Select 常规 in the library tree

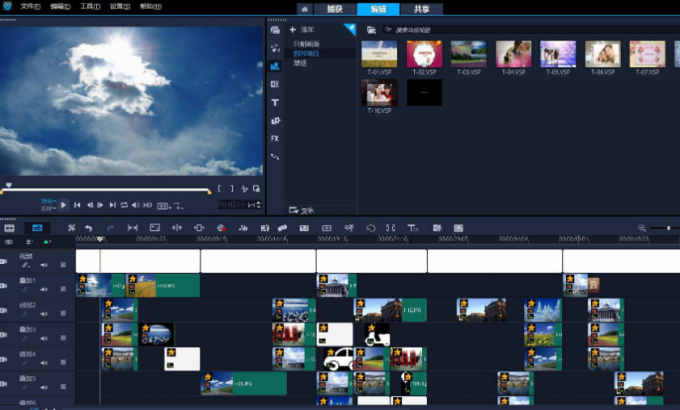pos(300,63)
